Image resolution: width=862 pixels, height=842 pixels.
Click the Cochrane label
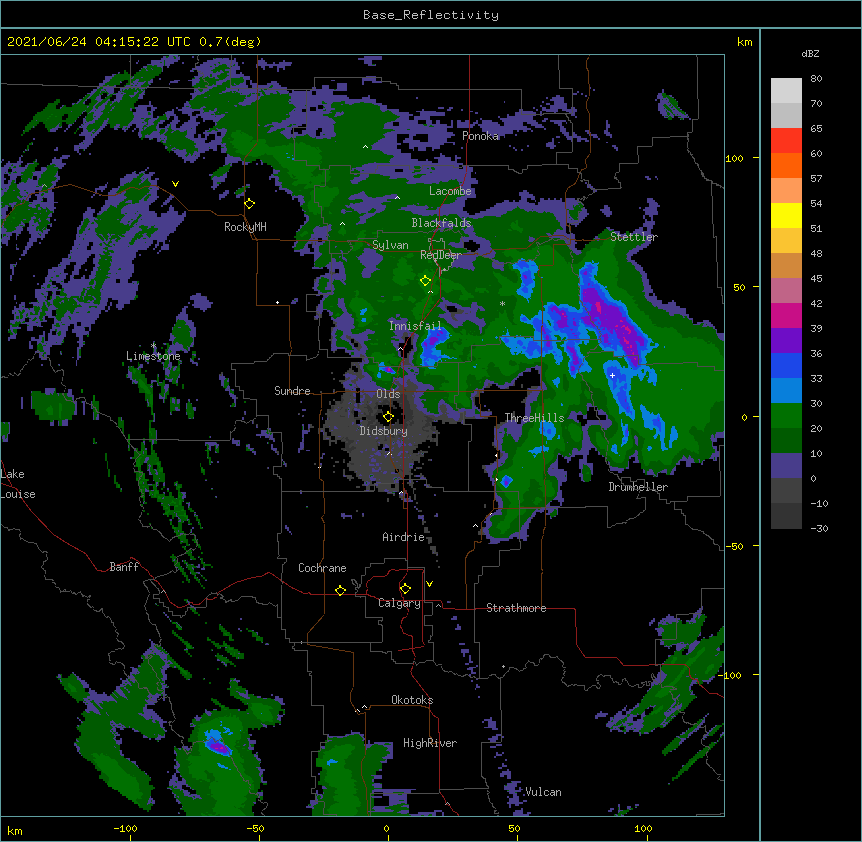pos(322,568)
